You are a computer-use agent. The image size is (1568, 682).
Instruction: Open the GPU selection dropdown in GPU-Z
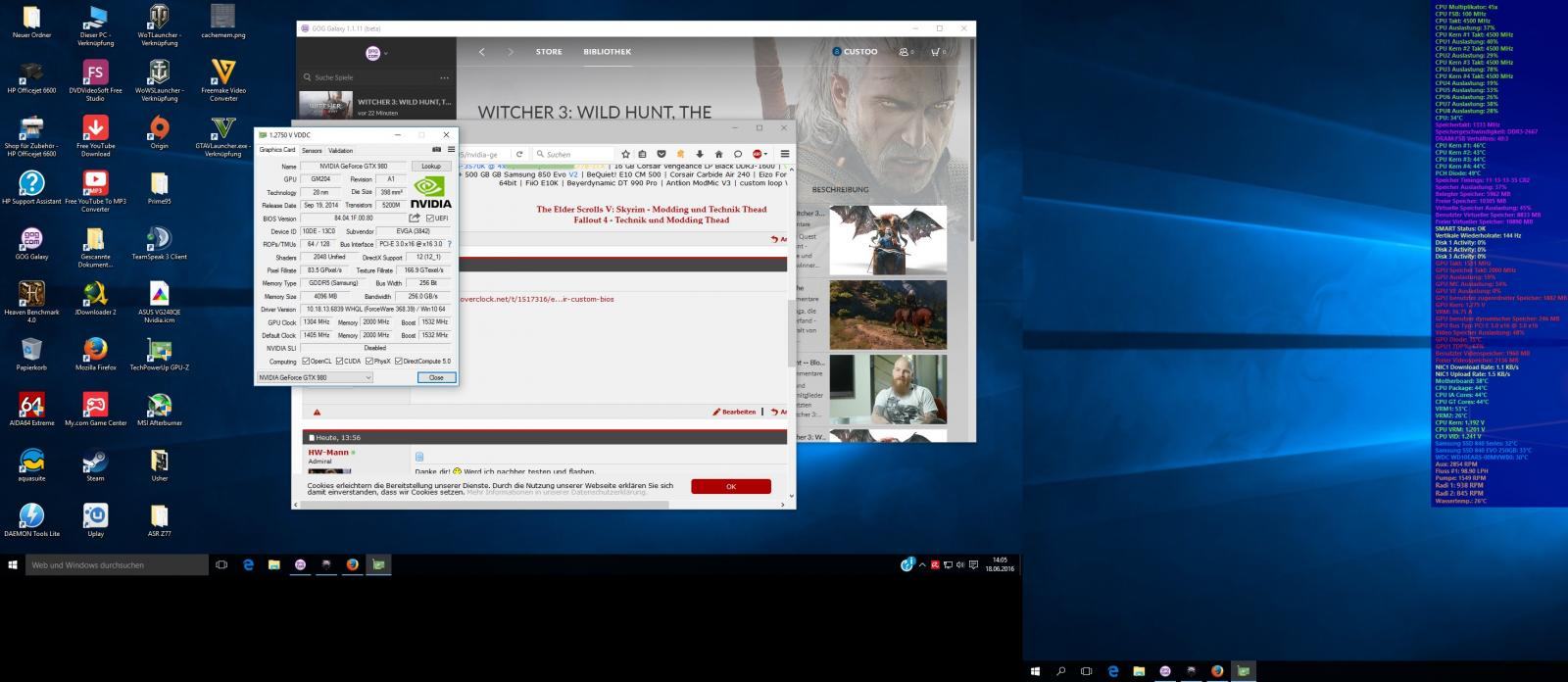pyautogui.click(x=315, y=377)
